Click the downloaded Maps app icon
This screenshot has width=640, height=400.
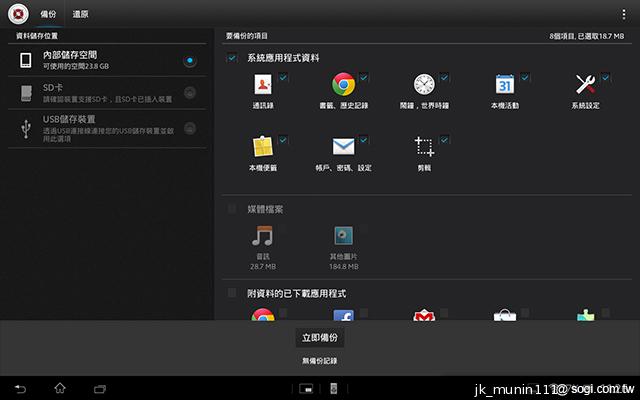(x=585, y=315)
